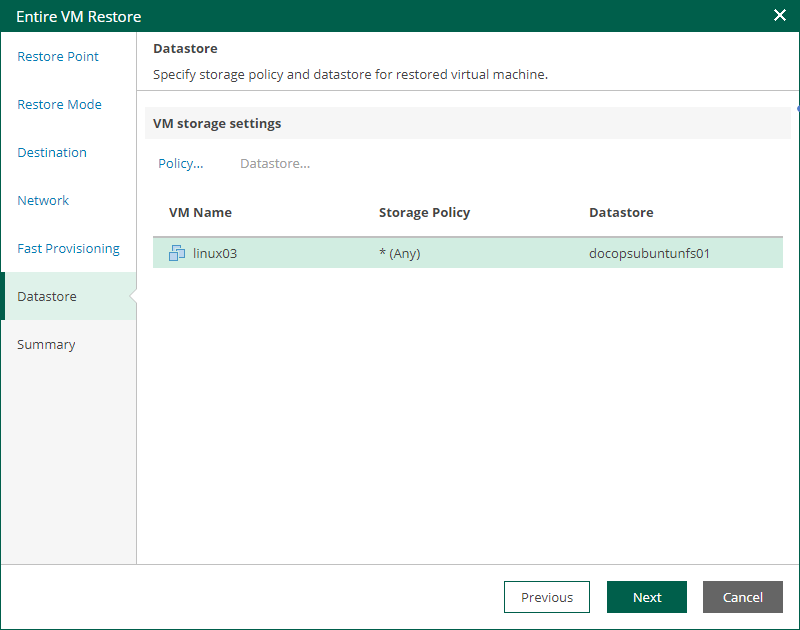Open the Policy... selection

(x=180, y=163)
